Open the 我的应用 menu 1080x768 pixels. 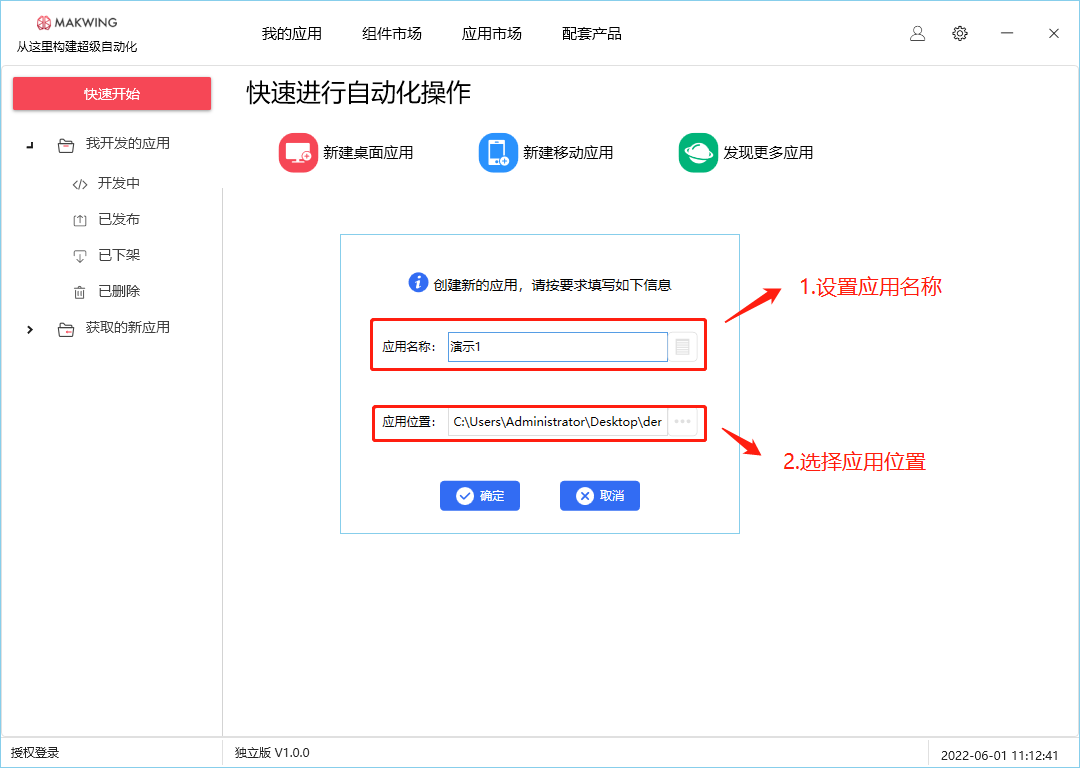(x=292, y=34)
